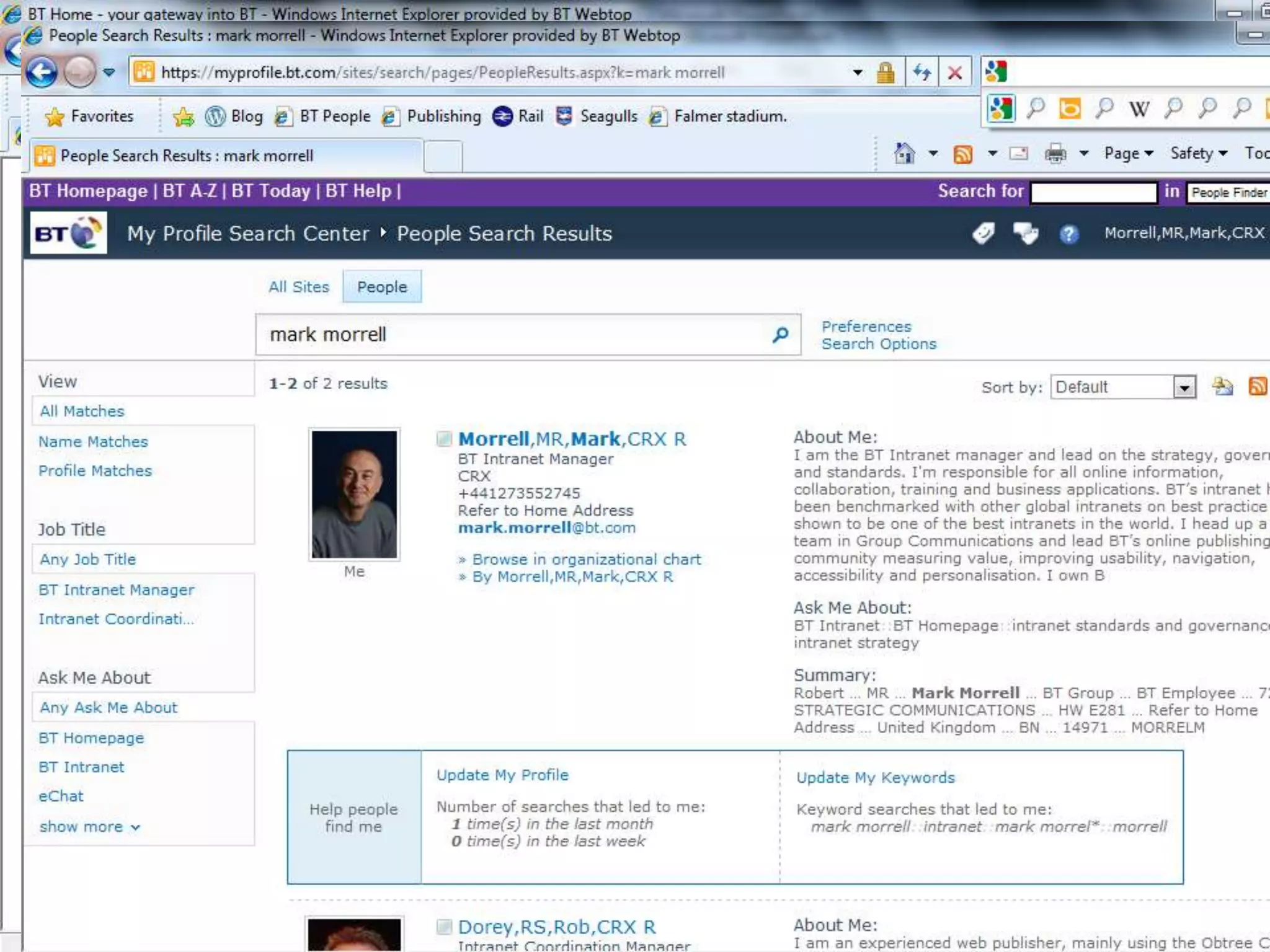Click the Home page icon
The image size is (1270, 952).
tap(904, 153)
